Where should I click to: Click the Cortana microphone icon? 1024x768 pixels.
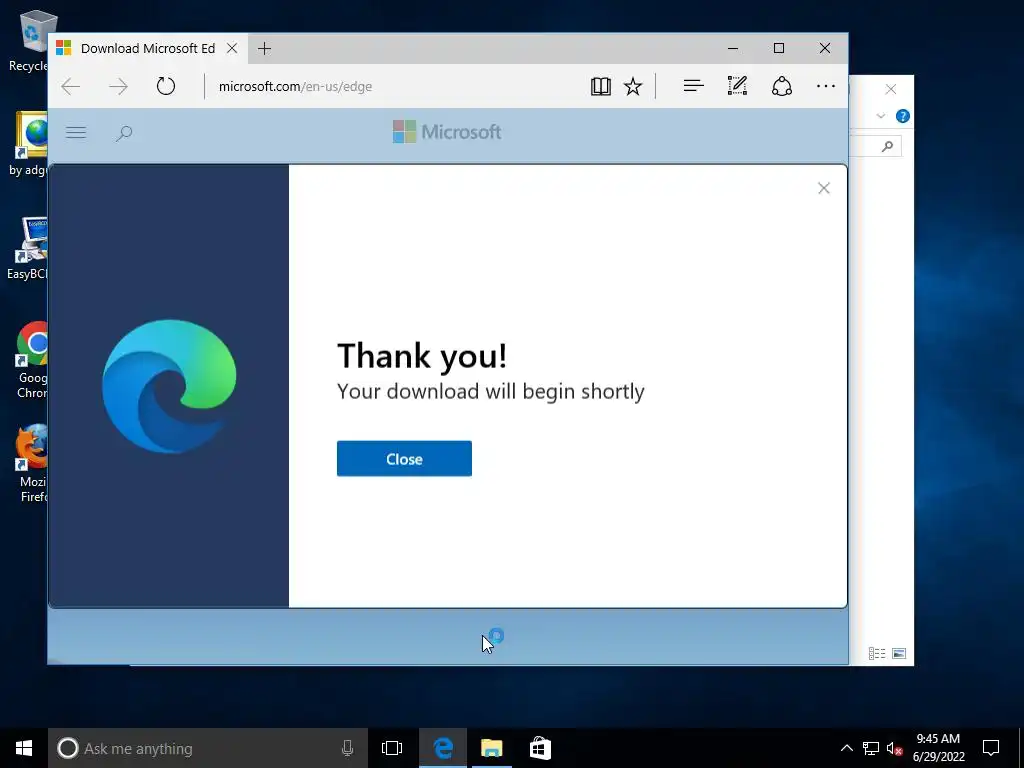[347, 748]
